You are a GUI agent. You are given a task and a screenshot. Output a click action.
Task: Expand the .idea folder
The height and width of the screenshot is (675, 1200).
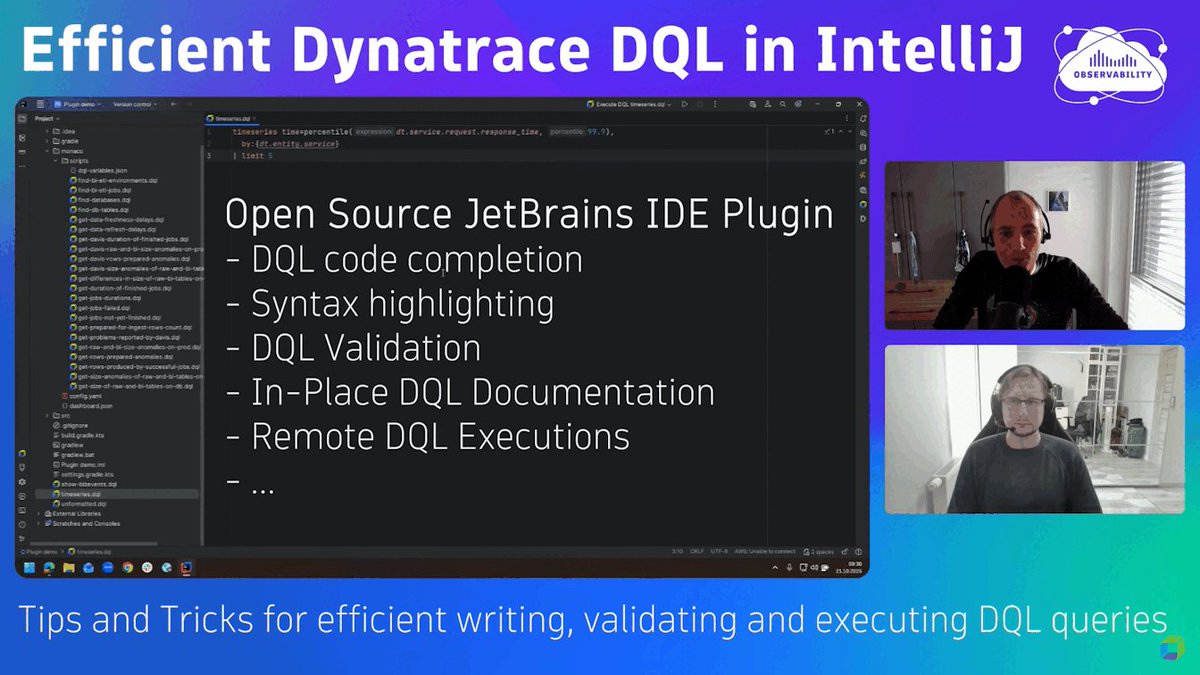46,131
